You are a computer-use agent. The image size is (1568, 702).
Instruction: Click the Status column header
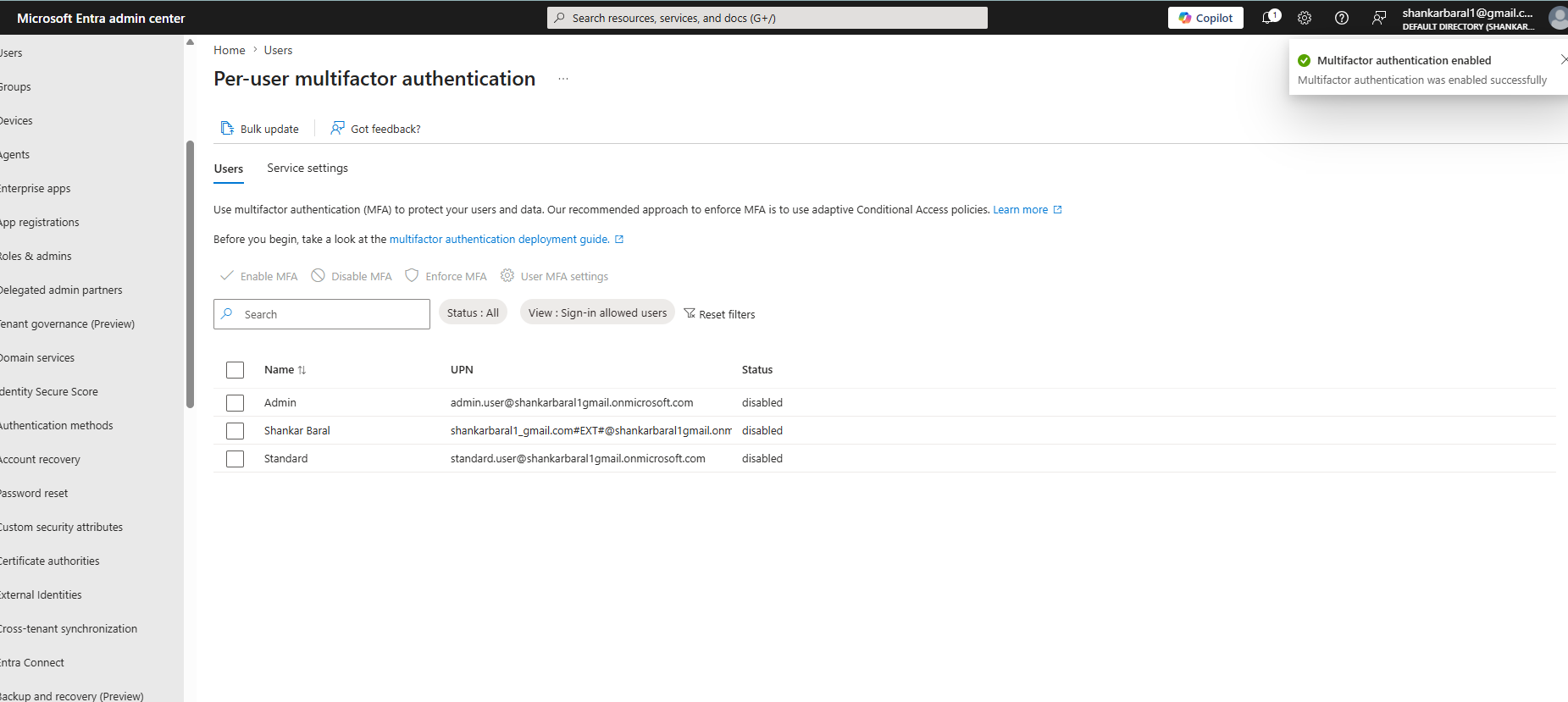click(757, 370)
